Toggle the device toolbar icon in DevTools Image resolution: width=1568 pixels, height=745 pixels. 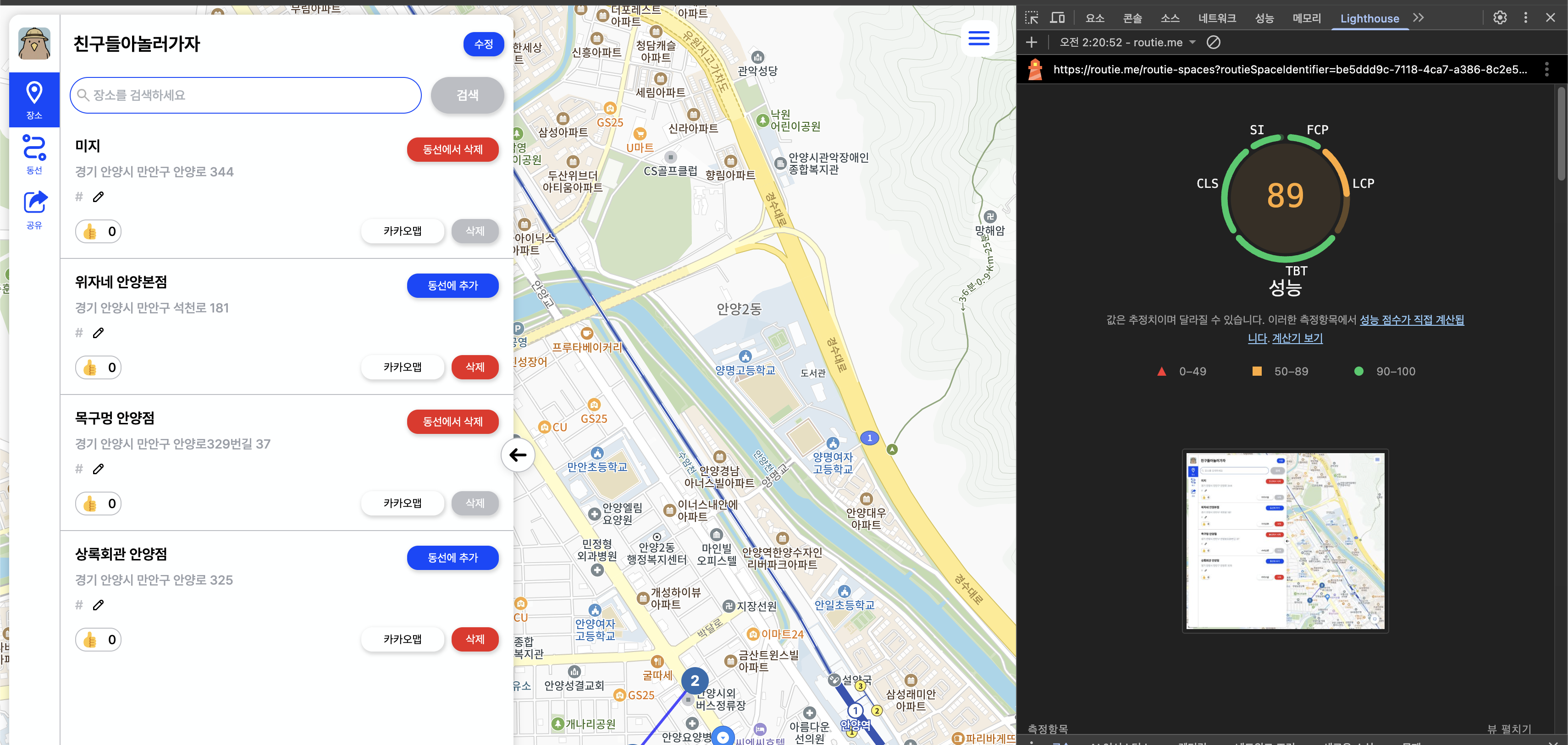[1058, 17]
